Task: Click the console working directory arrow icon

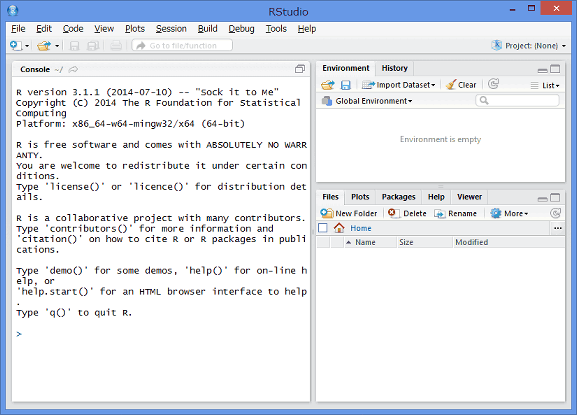Action: [73, 69]
